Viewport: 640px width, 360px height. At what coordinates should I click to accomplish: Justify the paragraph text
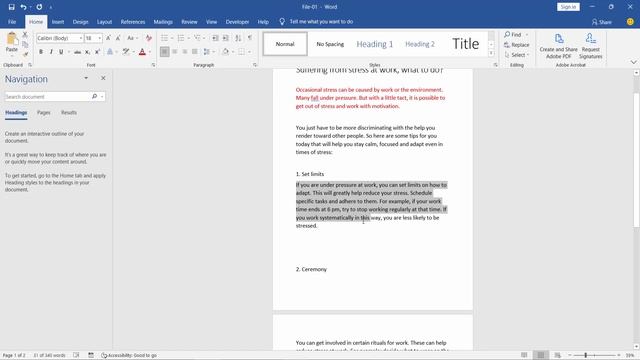click(x=195, y=52)
